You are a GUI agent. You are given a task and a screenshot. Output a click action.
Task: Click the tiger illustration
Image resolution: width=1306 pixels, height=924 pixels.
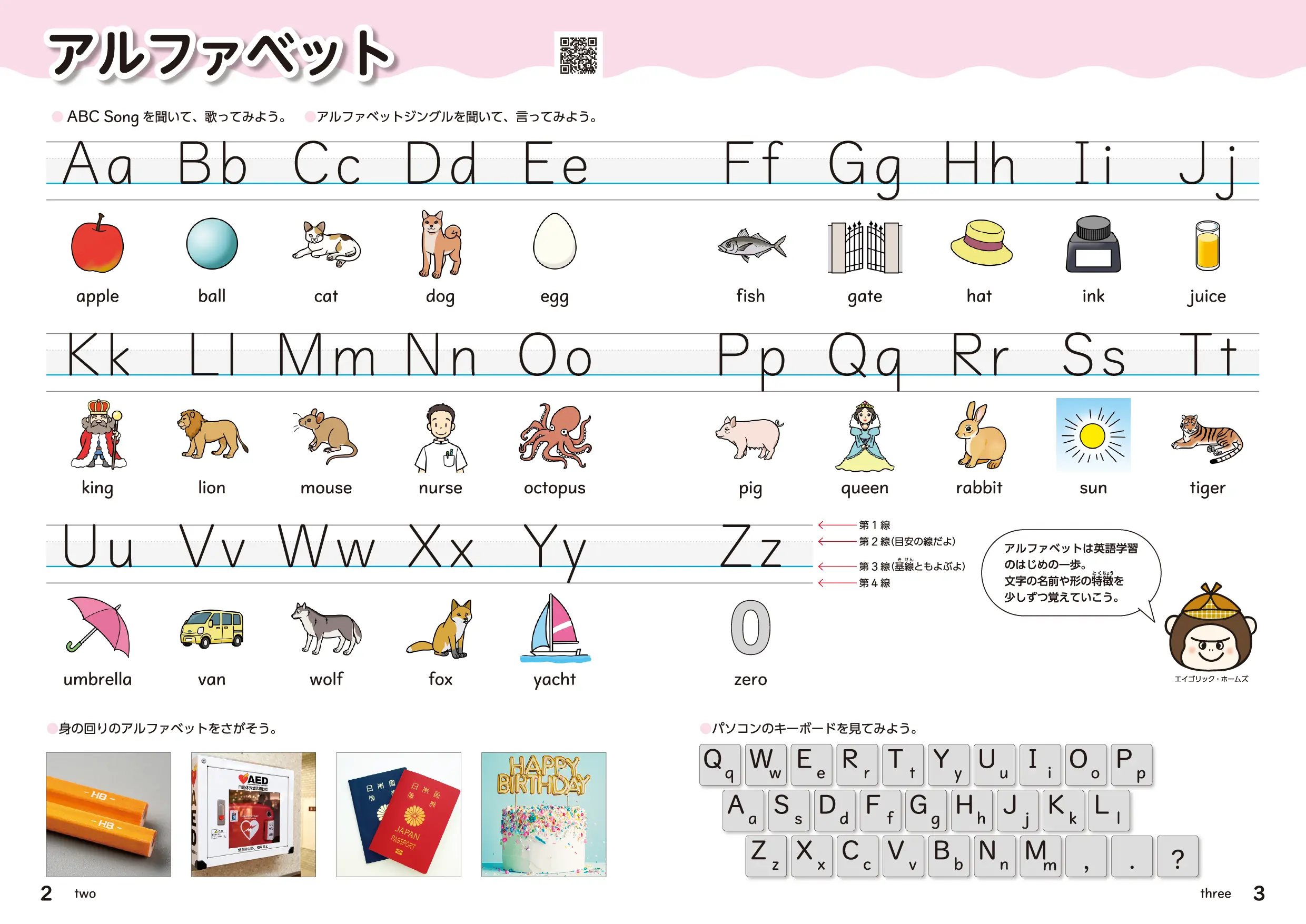click(1206, 438)
